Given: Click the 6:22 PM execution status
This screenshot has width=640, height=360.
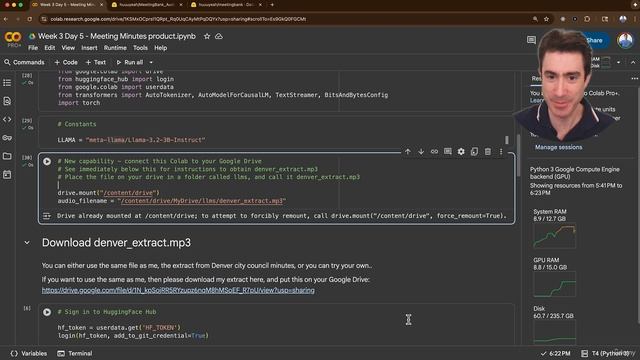Looking at the screenshot, I should (x=555, y=353).
